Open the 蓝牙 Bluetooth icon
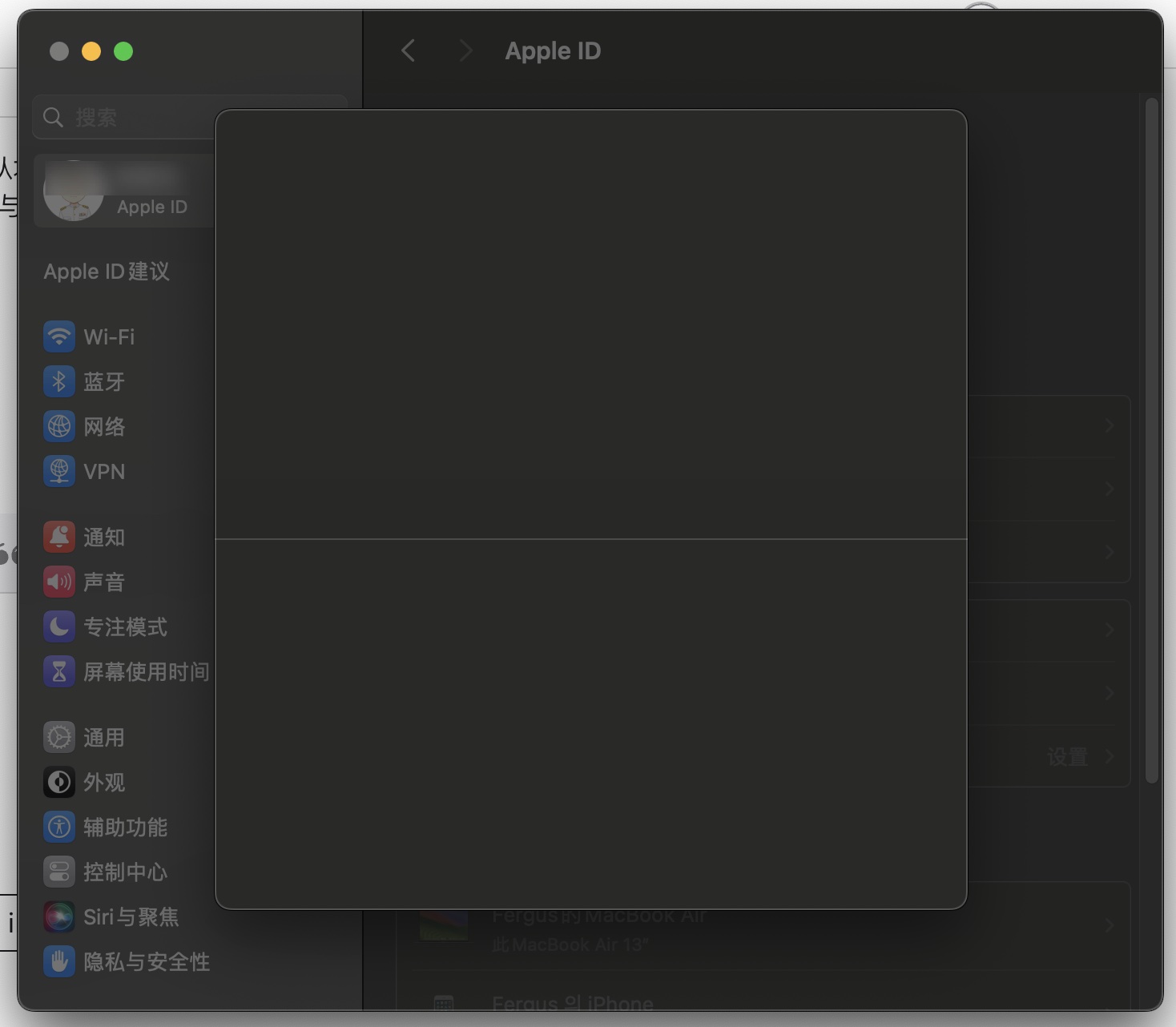Viewport: 1176px width, 1027px height. 58,381
